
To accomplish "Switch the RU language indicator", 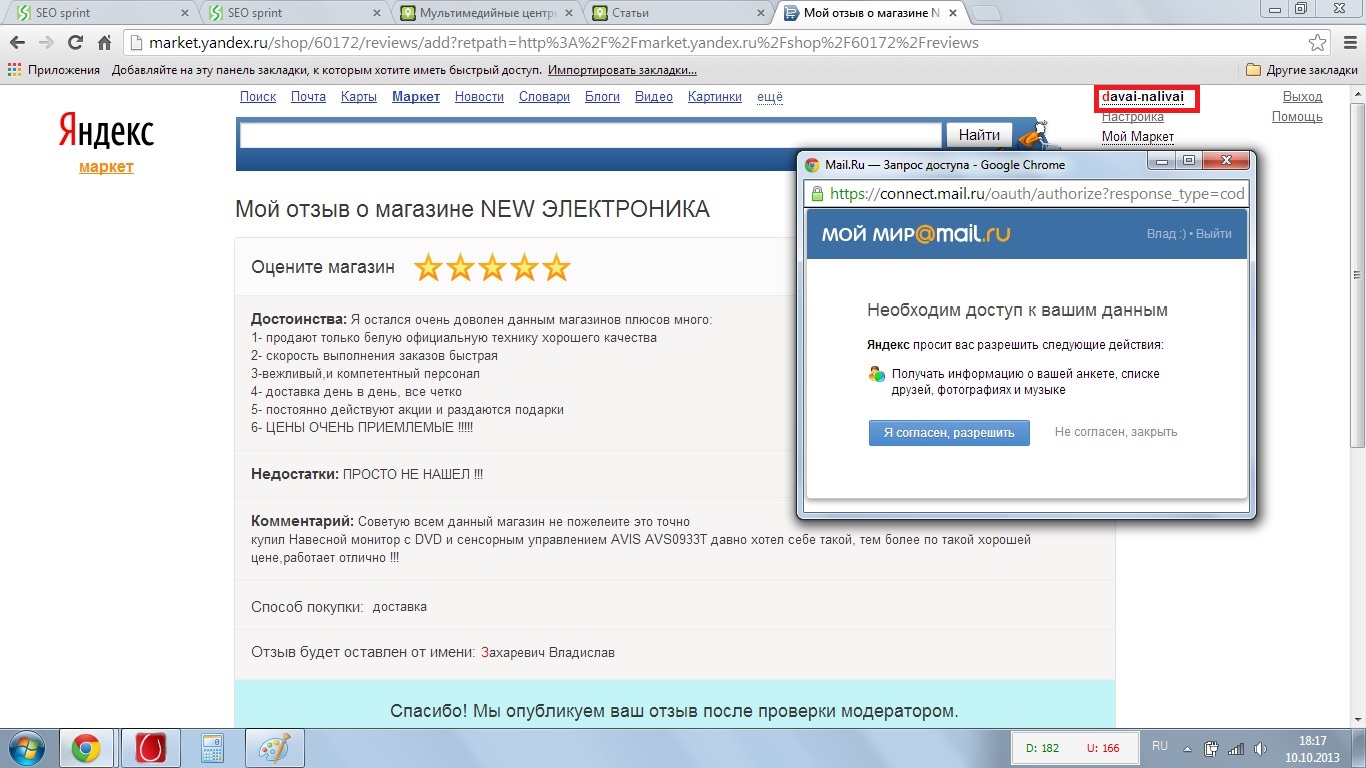I will click(1160, 746).
